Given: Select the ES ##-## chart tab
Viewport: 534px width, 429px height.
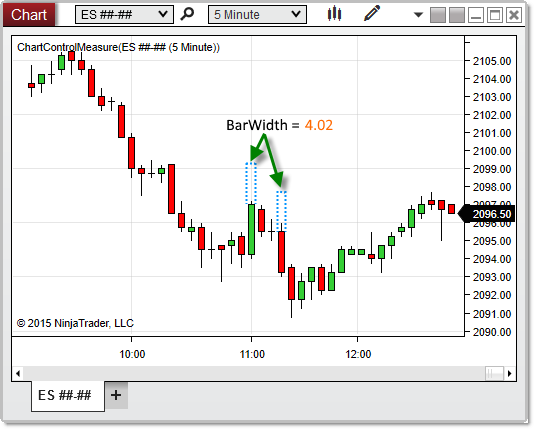Looking at the screenshot, I should click(x=68, y=396).
